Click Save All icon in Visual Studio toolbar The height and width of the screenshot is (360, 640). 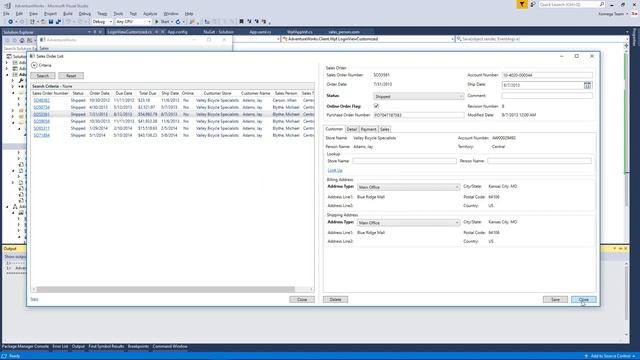coord(58,22)
